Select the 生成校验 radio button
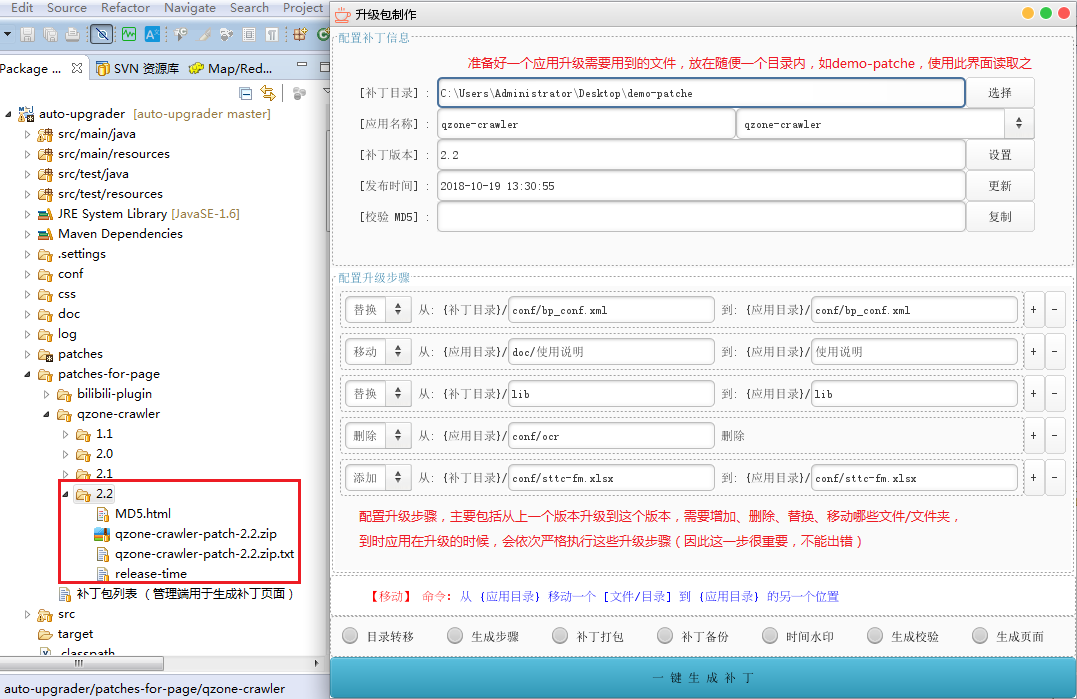 pos(875,636)
